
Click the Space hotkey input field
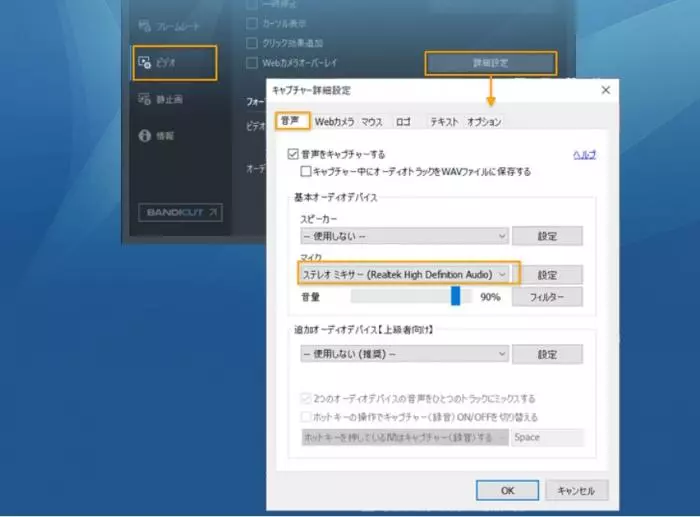(547, 438)
